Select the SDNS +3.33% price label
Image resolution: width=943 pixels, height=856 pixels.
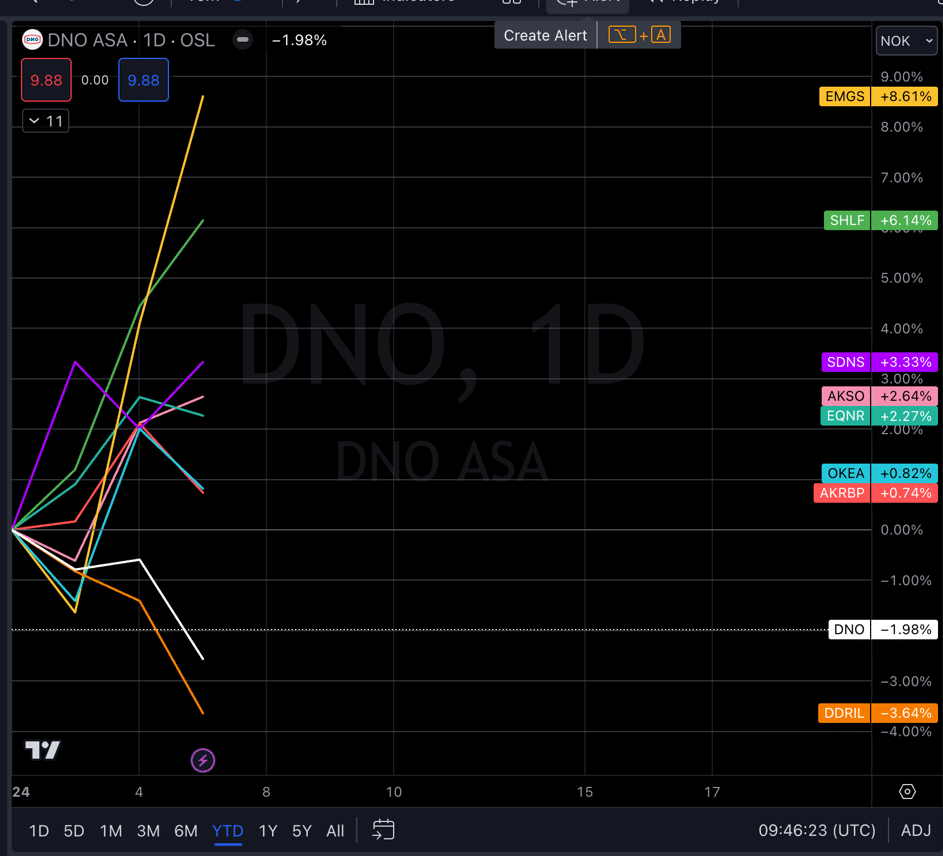pyautogui.click(x=879, y=362)
